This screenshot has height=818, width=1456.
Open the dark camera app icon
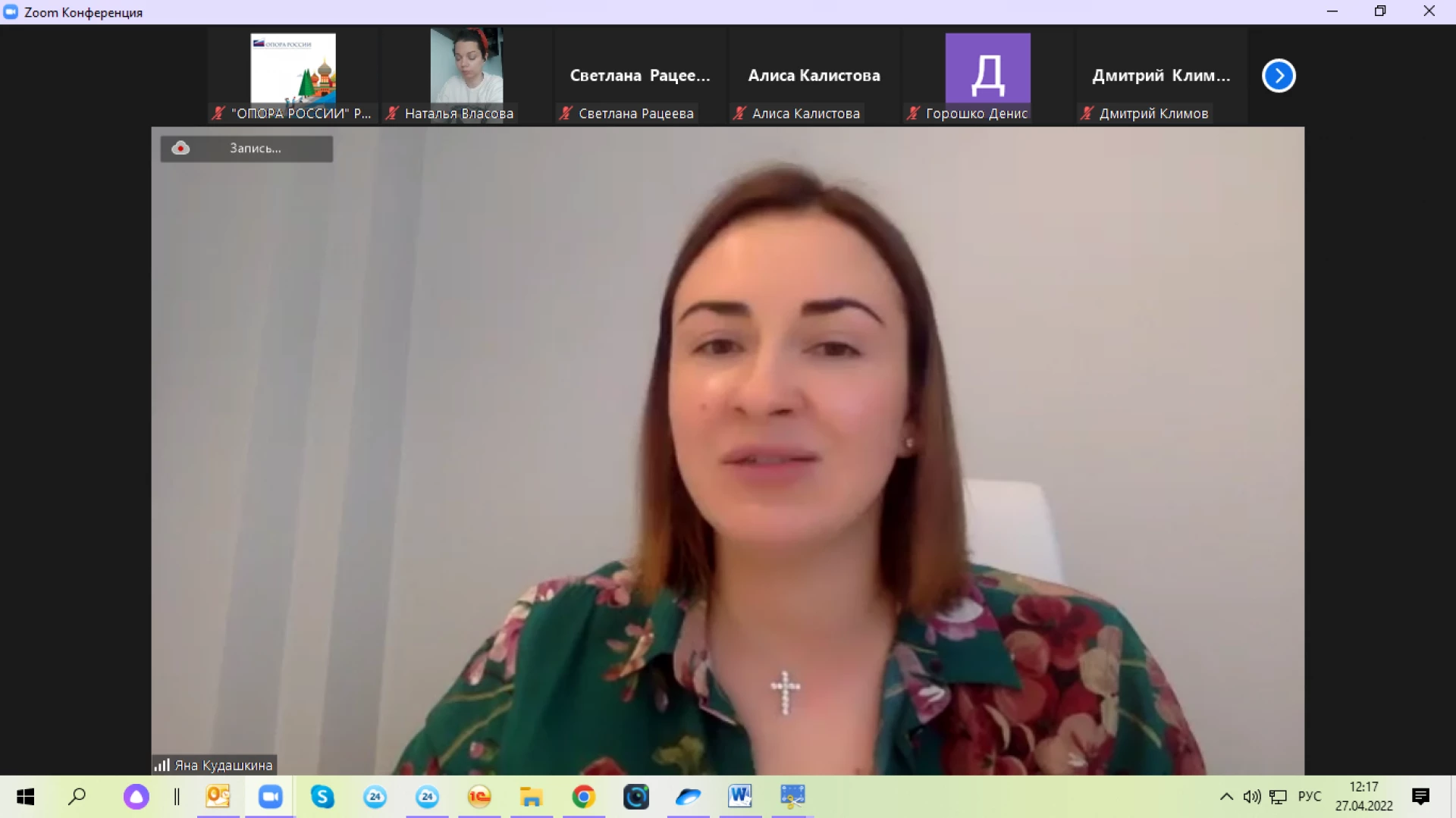pos(636,797)
